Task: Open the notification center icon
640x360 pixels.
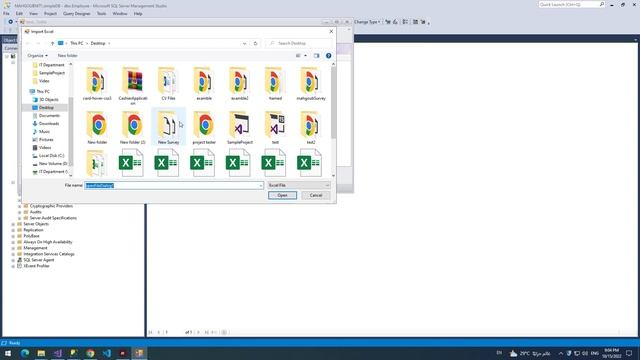Action: 629,353
